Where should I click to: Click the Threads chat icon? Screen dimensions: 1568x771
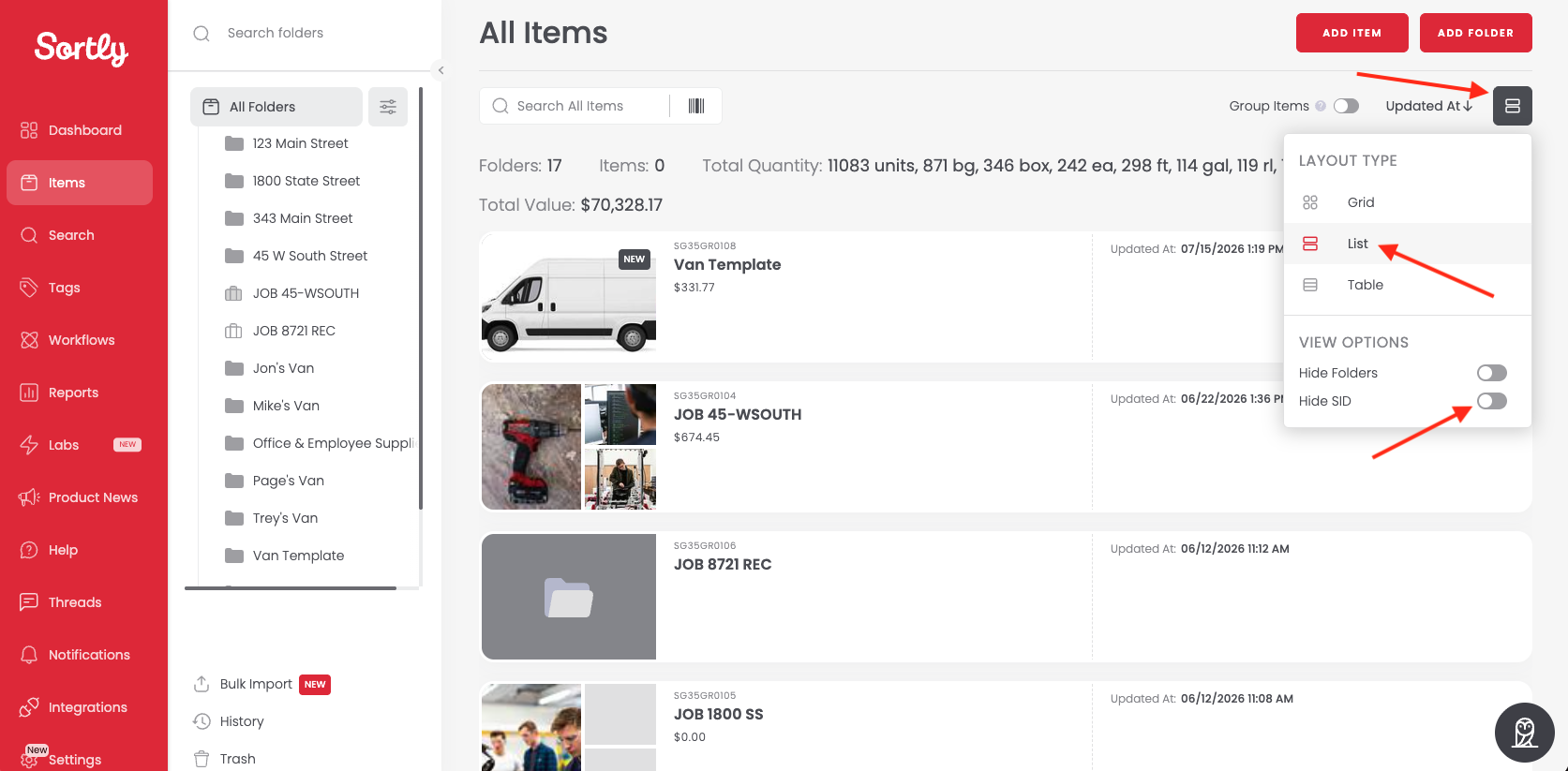(x=29, y=602)
